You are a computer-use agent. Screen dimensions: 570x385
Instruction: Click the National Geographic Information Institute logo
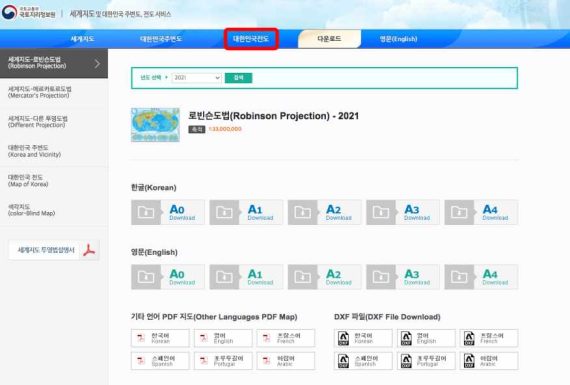(x=29, y=13)
